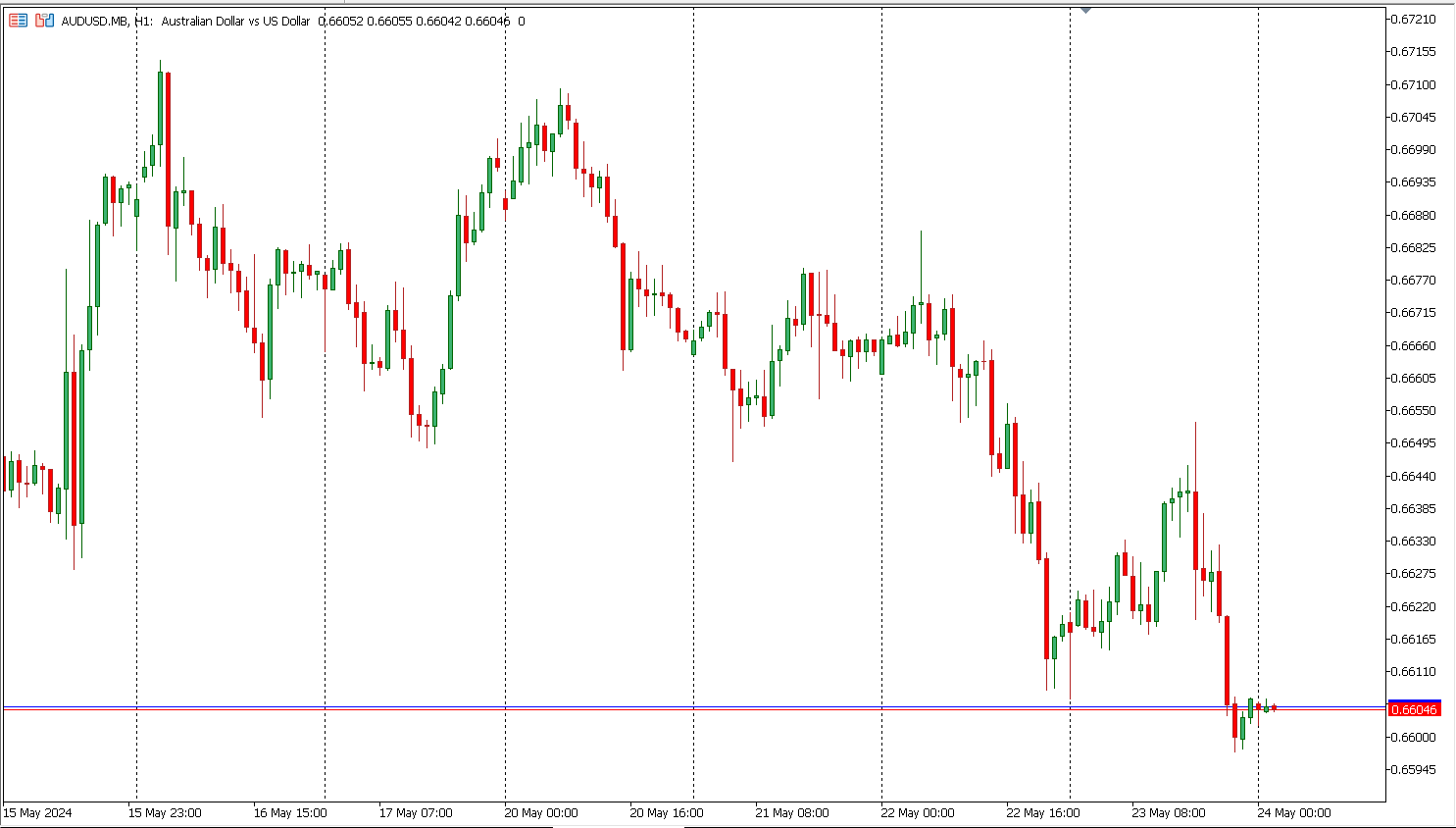Screen dimensions: 1456x828
Task: Click the 0.66275 price scale label
Action: pos(1414,574)
